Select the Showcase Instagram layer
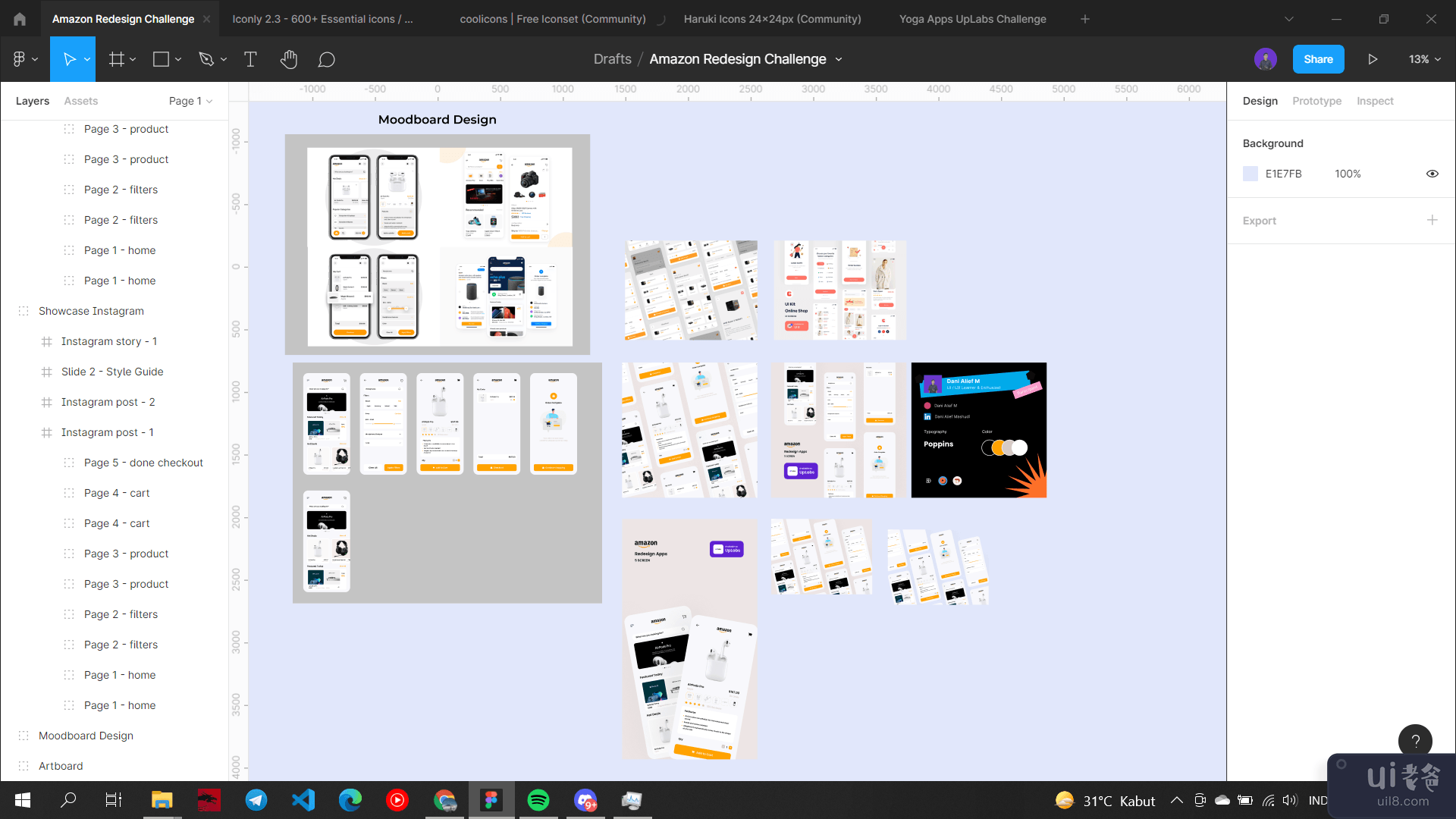Image resolution: width=1456 pixels, height=819 pixels. click(91, 311)
